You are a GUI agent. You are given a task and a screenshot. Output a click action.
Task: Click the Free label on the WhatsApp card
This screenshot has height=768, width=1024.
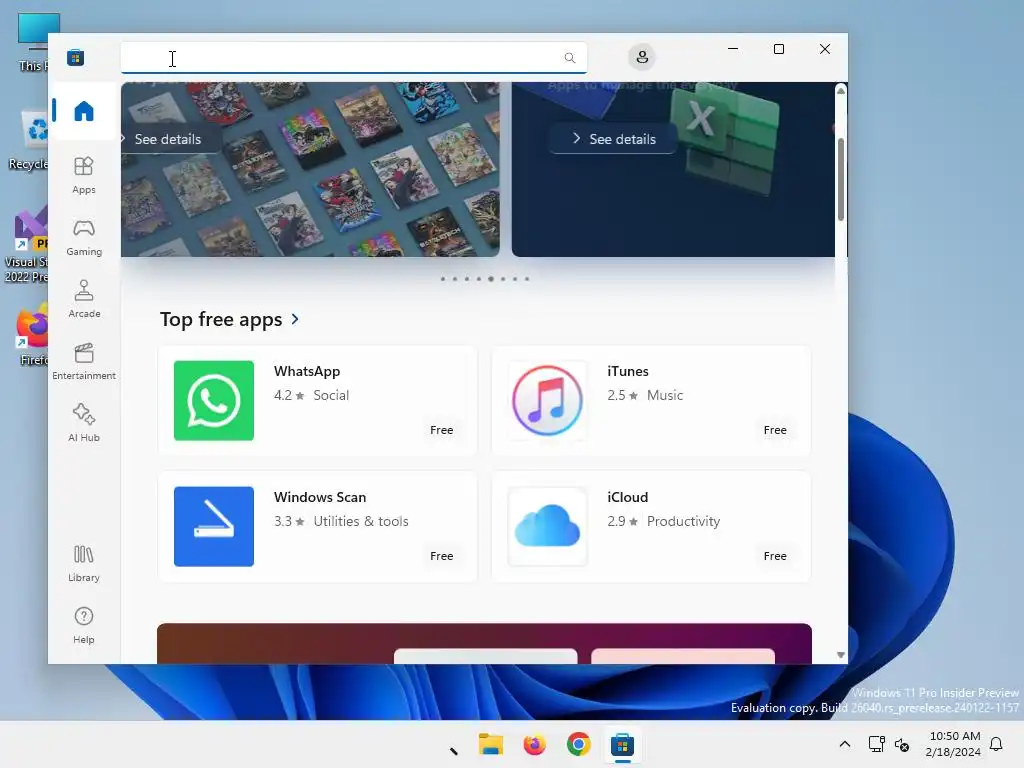coord(441,430)
